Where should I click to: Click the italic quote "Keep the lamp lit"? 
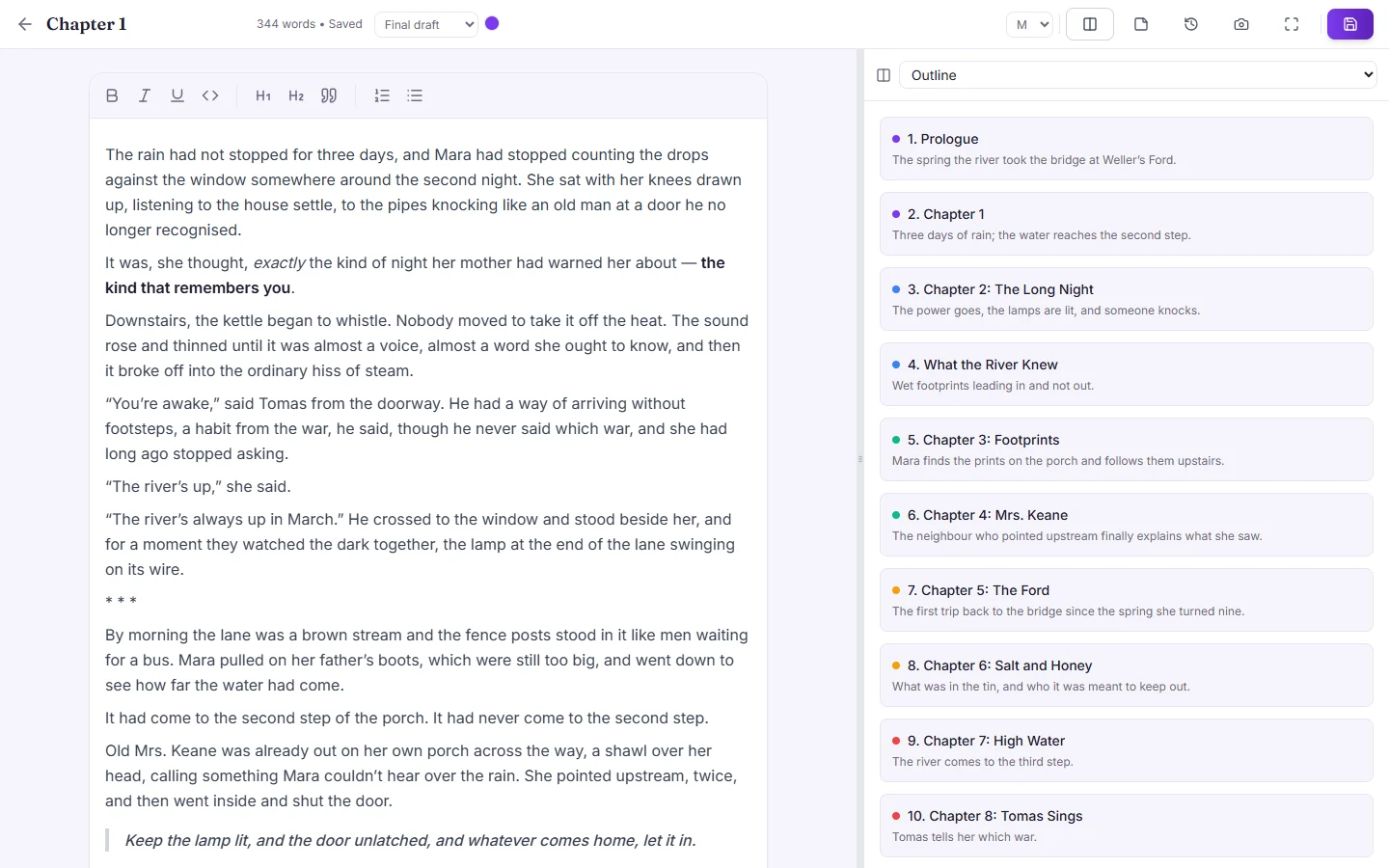tap(410, 840)
